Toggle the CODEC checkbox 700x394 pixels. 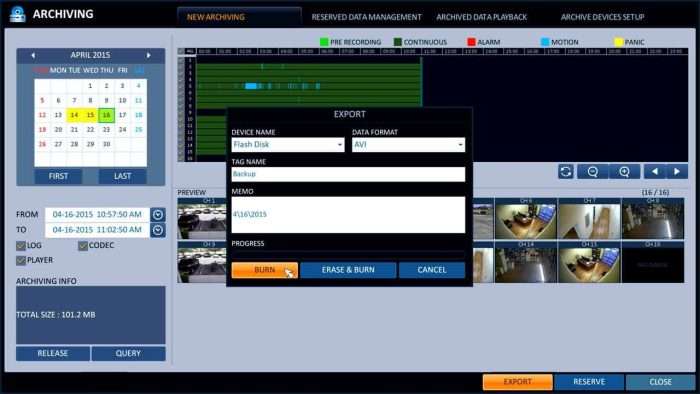pyautogui.click(x=83, y=245)
